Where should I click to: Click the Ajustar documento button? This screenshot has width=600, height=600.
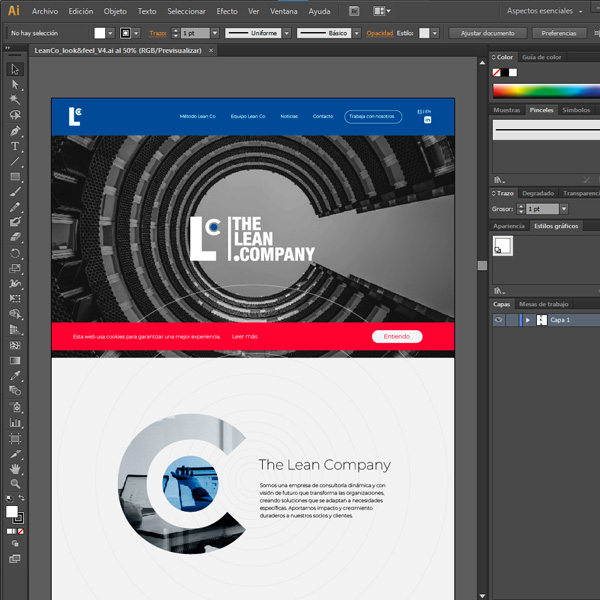488,33
